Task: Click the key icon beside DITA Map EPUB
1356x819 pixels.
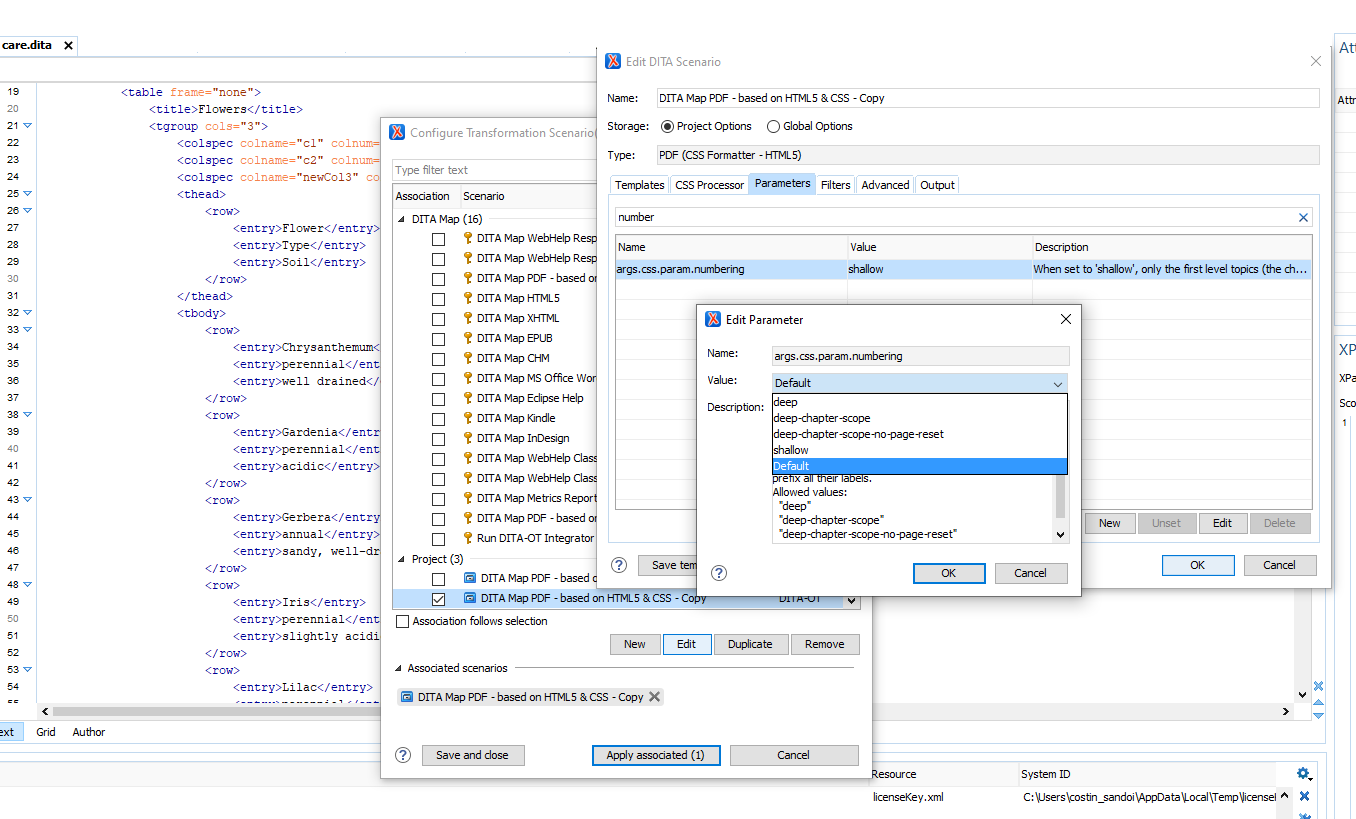Action: pyautogui.click(x=467, y=338)
